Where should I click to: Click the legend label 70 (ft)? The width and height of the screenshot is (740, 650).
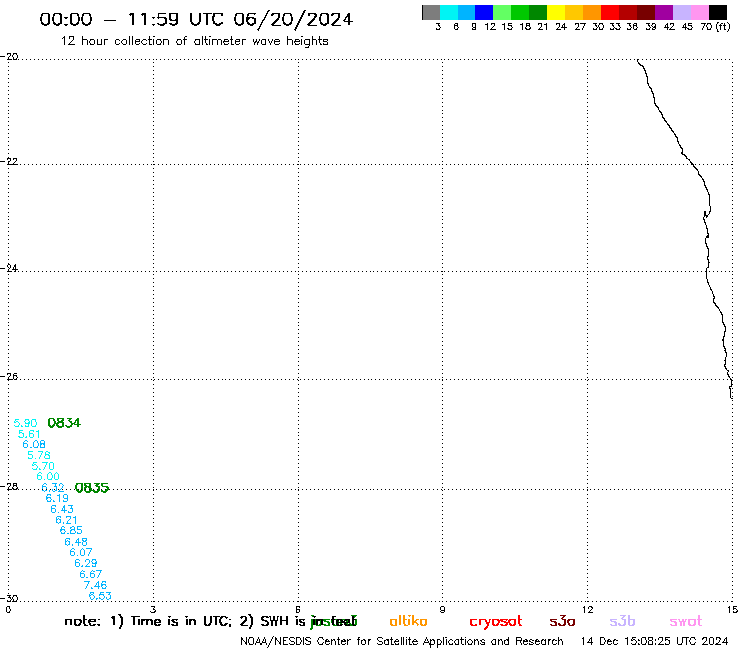tap(715, 26)
